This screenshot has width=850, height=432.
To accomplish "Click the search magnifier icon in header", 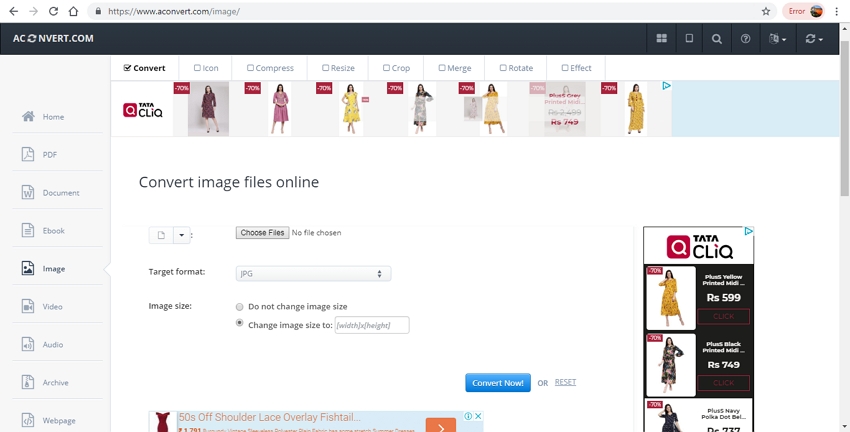I will point(717,39).
